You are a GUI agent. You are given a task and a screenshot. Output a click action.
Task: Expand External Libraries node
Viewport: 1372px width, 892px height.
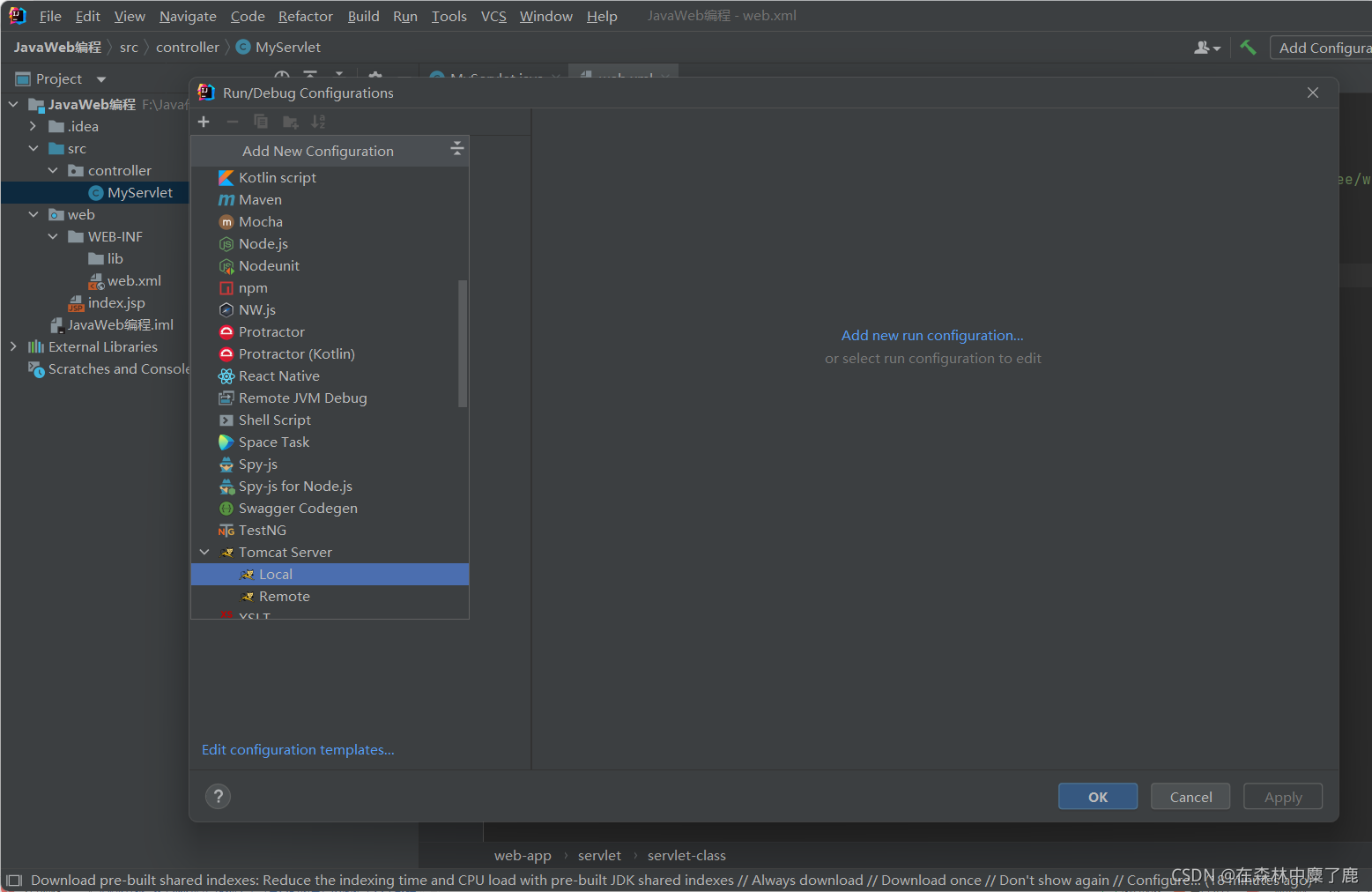13,346
